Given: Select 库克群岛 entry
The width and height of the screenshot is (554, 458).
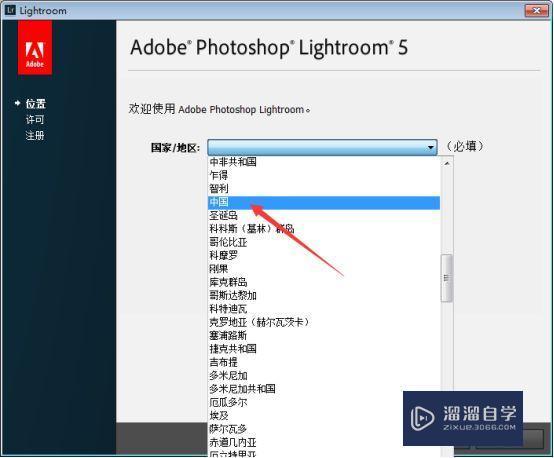Looking at the screenshot, I should coord(324,282).
